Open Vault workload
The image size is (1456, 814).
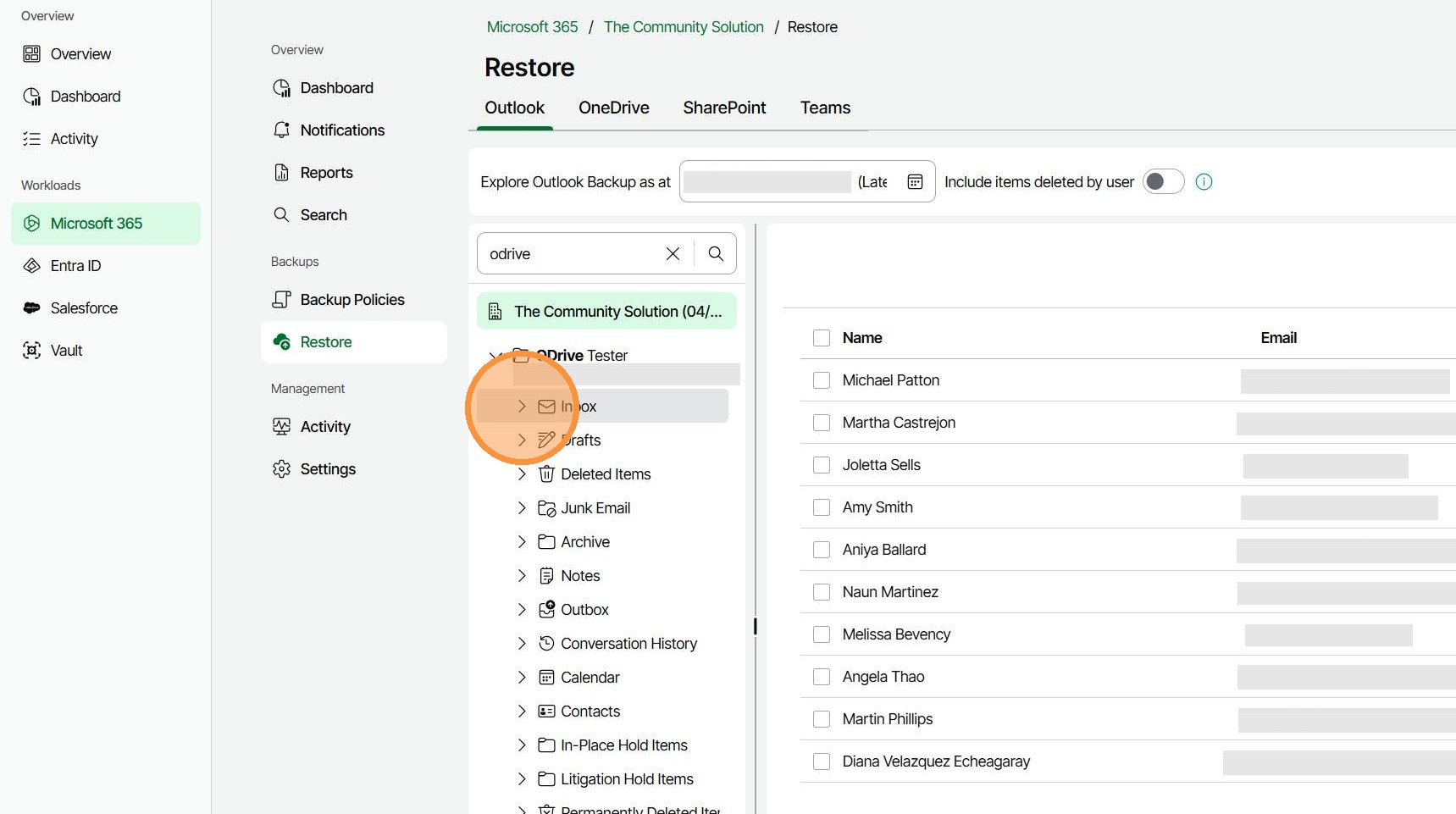(66, 351)
